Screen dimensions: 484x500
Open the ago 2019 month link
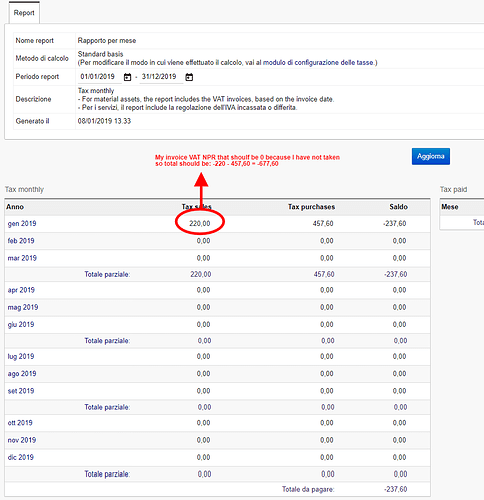pos(22,374)
